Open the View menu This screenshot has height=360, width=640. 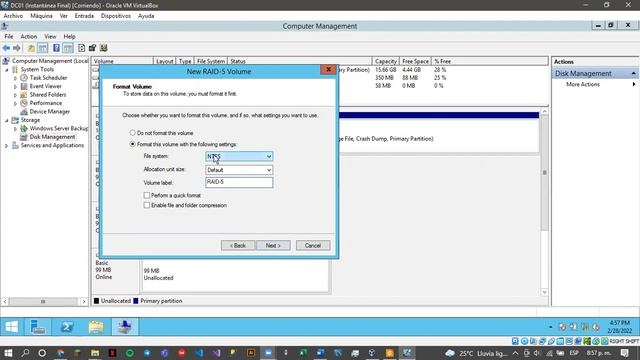coord(50,36)
